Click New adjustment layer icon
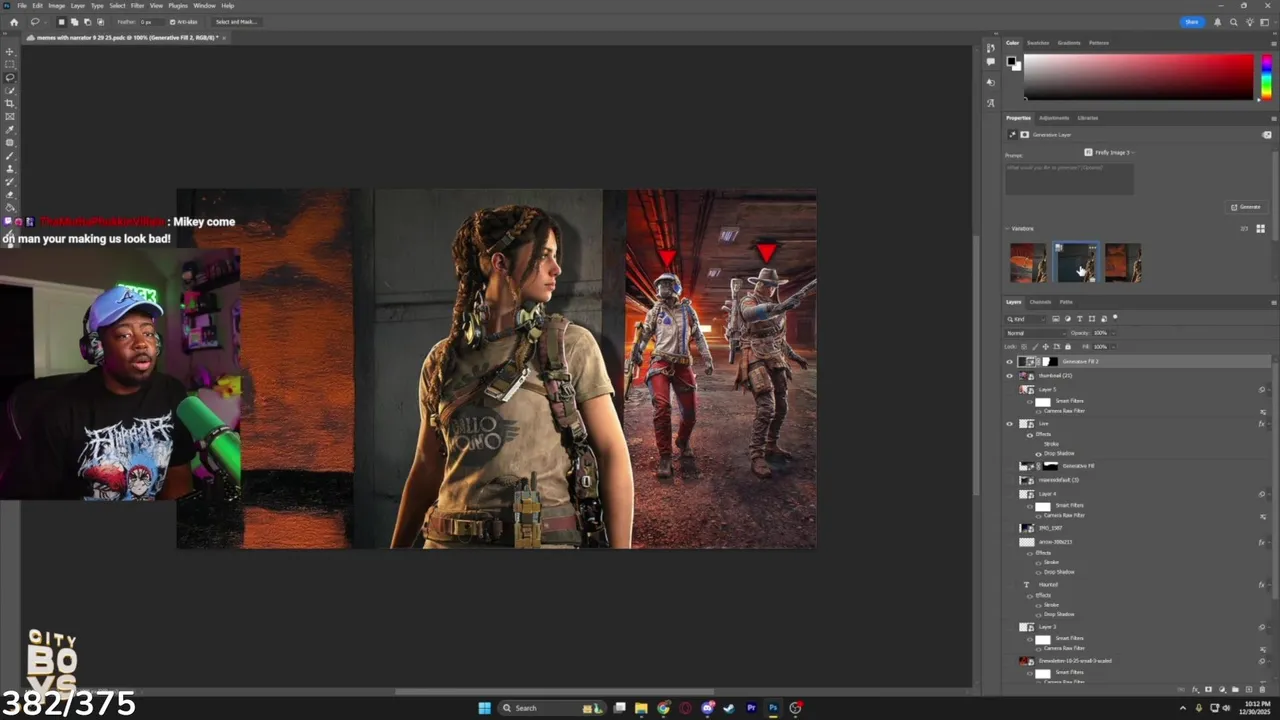This screenshot has height=720, width=1280. [1222, 689]
